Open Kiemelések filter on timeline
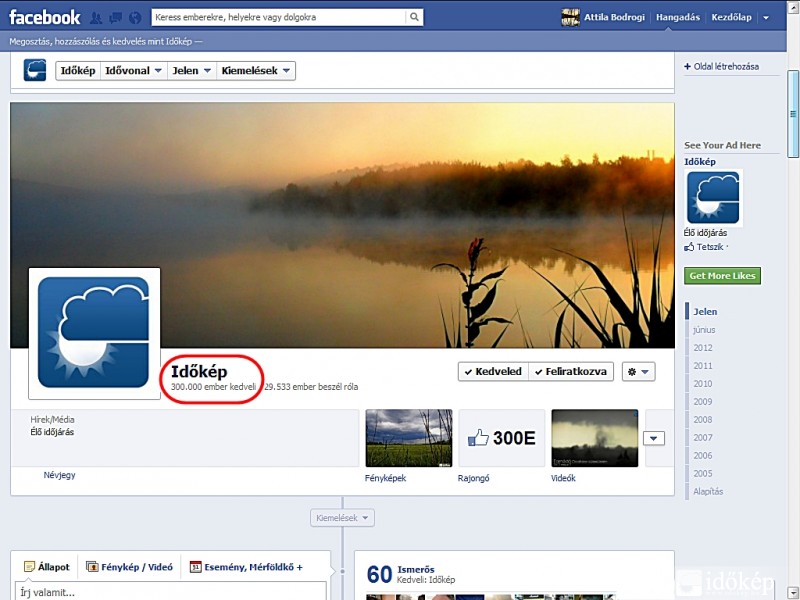The height and width of the screenshot is (600, 800). click(x=342, y=518)
